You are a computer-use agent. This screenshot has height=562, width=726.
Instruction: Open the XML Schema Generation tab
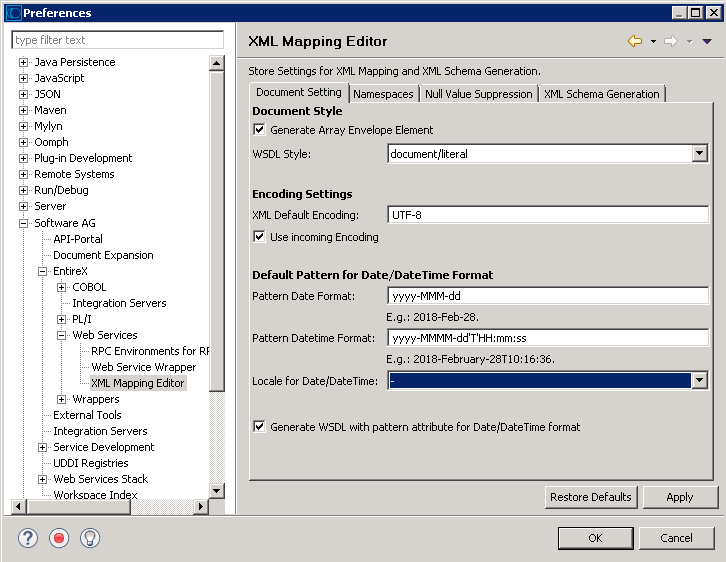[x=601, y=94]
